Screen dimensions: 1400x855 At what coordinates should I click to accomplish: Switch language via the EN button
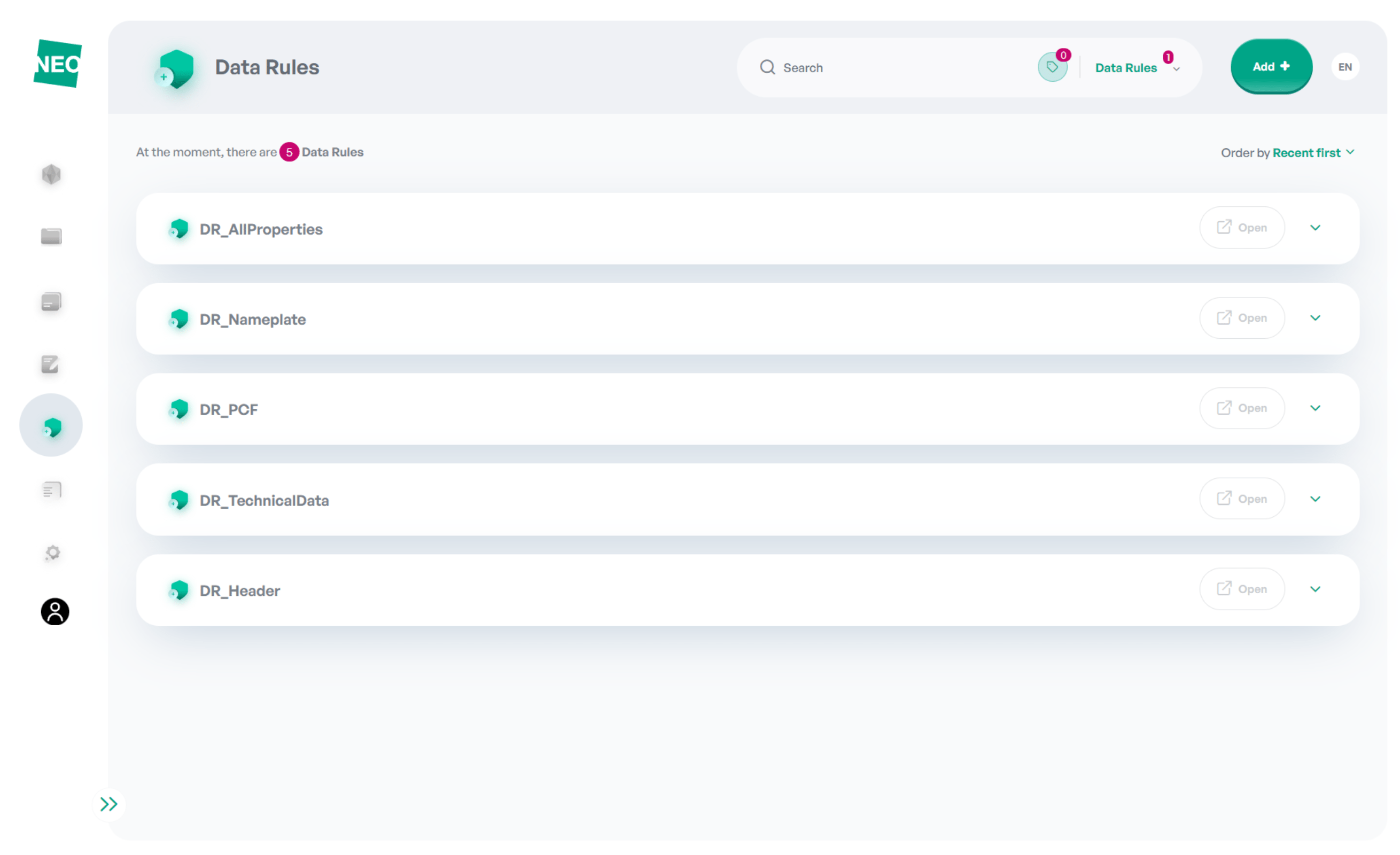point(1345,67)
